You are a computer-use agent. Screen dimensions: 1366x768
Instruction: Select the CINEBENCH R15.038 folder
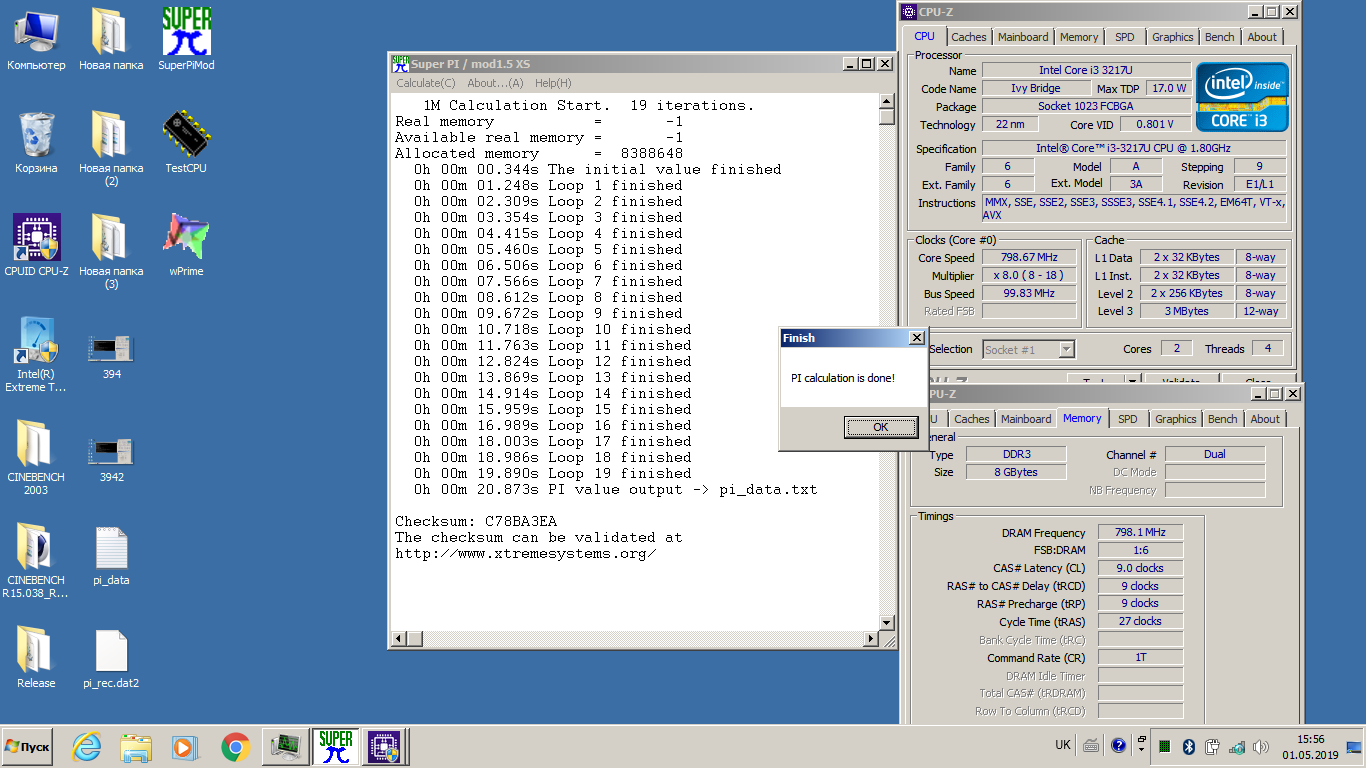(36, 561)
